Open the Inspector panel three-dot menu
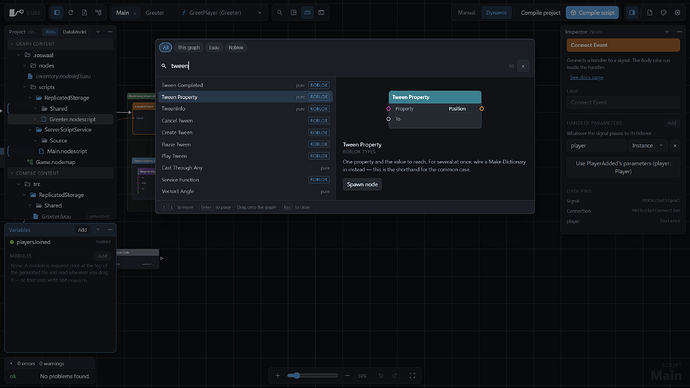 tap(679, 32)
